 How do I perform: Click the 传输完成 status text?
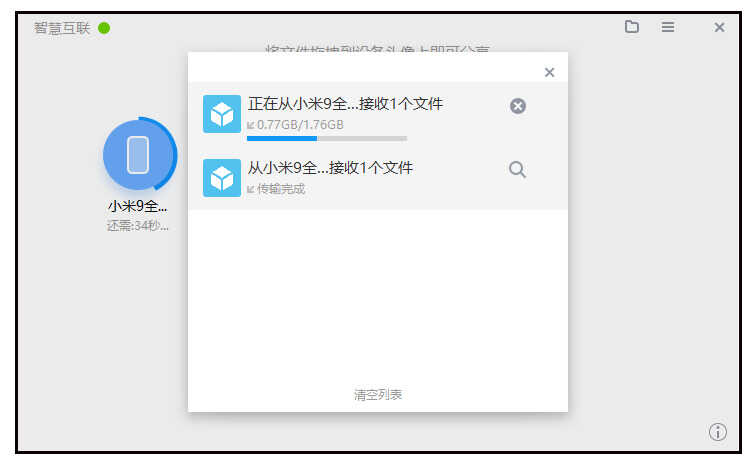281,189
